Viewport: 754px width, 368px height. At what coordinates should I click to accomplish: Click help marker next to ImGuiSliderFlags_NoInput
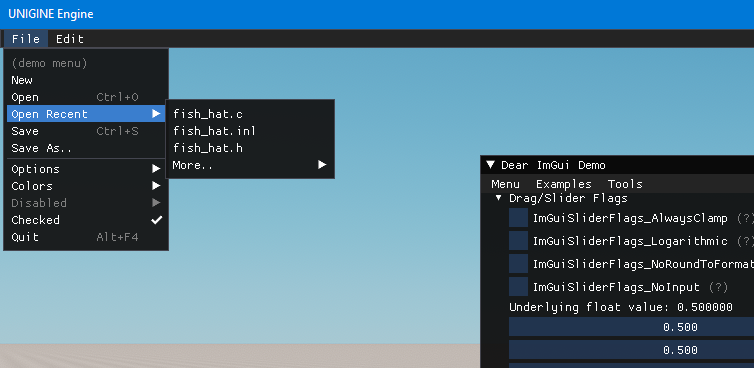(718, 288)
